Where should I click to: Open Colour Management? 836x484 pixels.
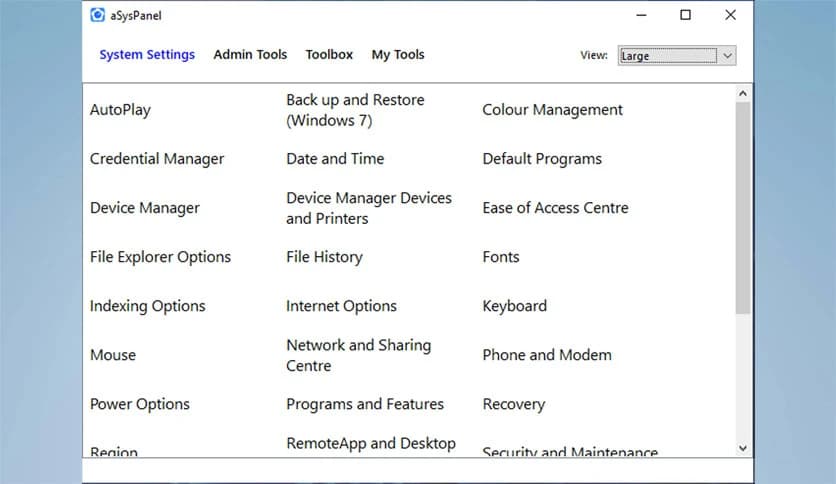coord(552,110)
